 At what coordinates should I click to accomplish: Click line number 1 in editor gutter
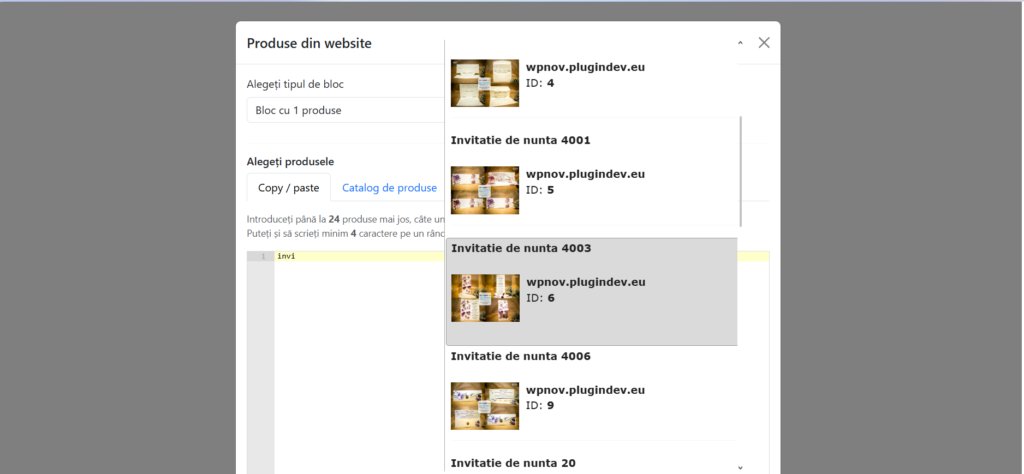click(262, 256)
